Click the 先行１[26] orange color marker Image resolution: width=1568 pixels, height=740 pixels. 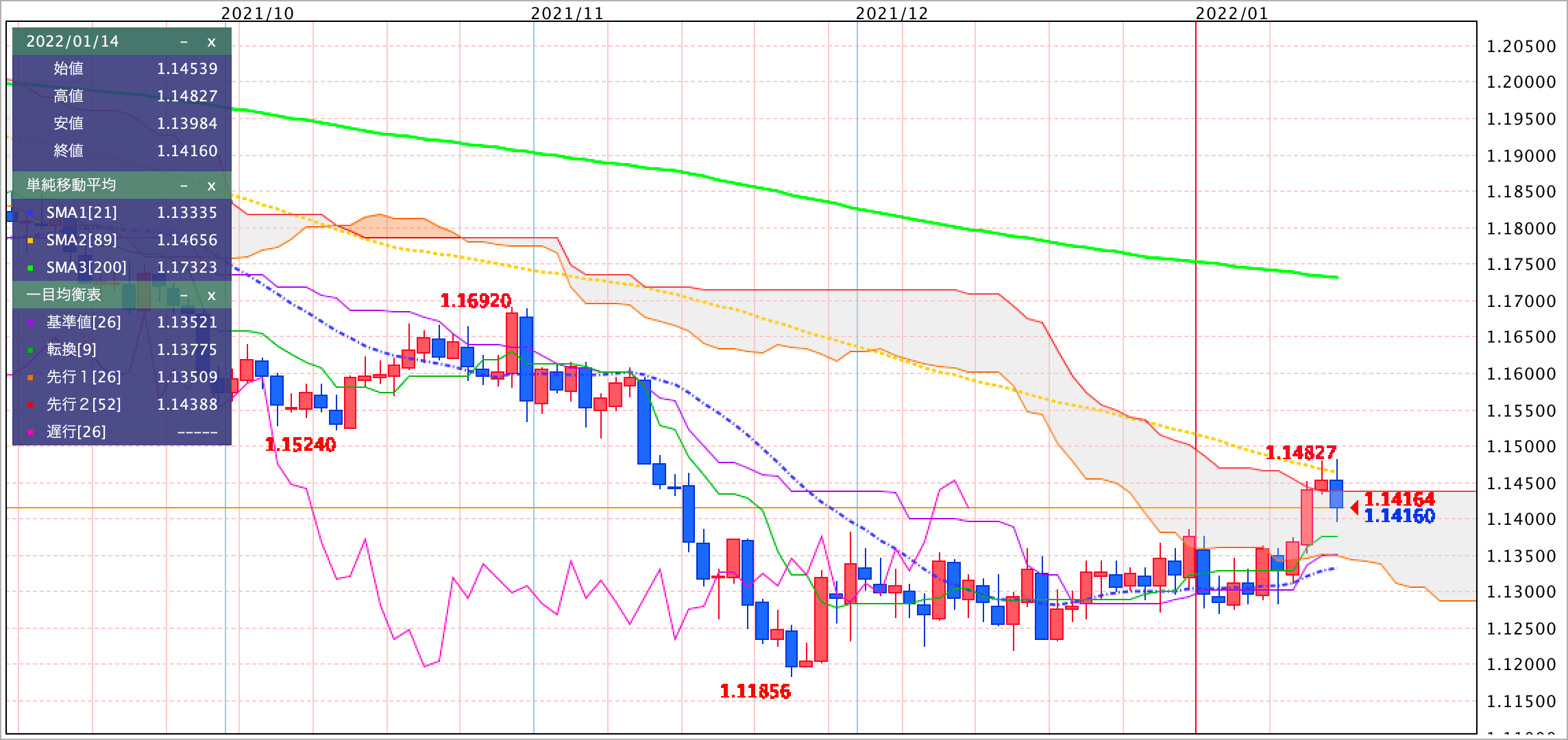[x=30, y=378]
